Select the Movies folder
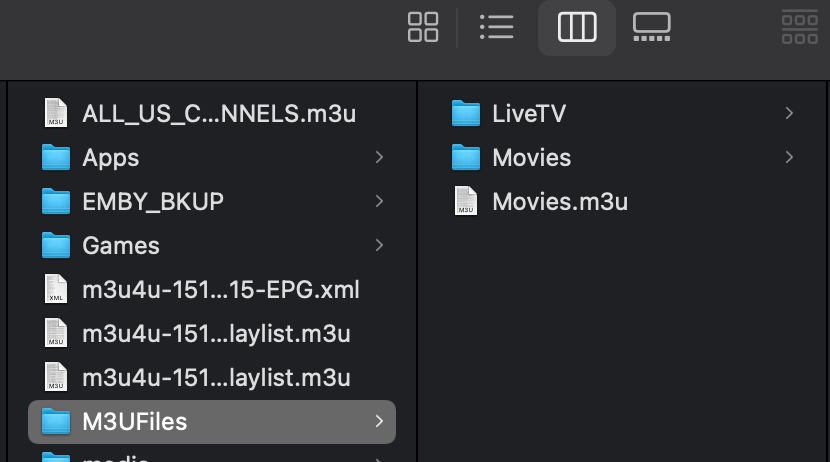This screenshot has width=830, height=462. 622,157
